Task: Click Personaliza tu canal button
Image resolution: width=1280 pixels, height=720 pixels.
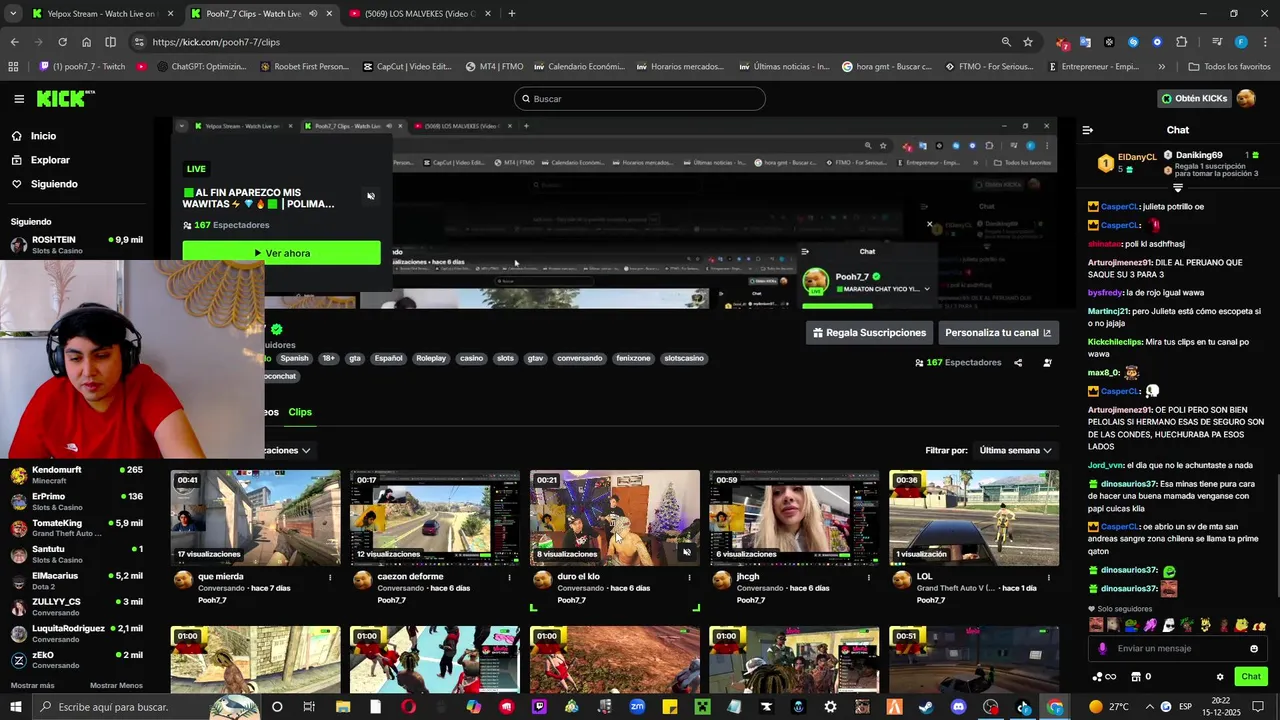Action: [x=998, y=333]
